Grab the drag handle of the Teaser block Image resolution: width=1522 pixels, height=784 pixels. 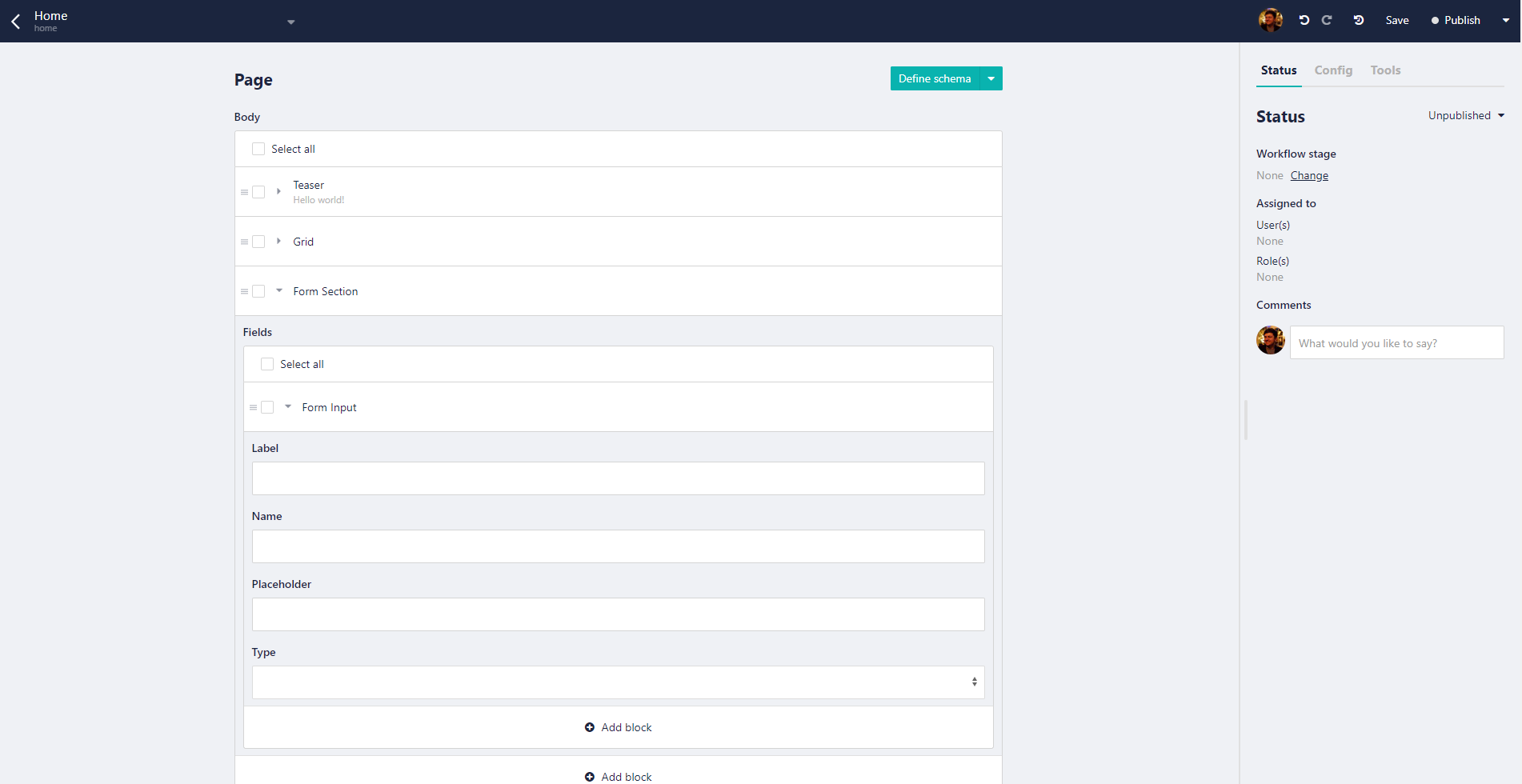[244, 192]
